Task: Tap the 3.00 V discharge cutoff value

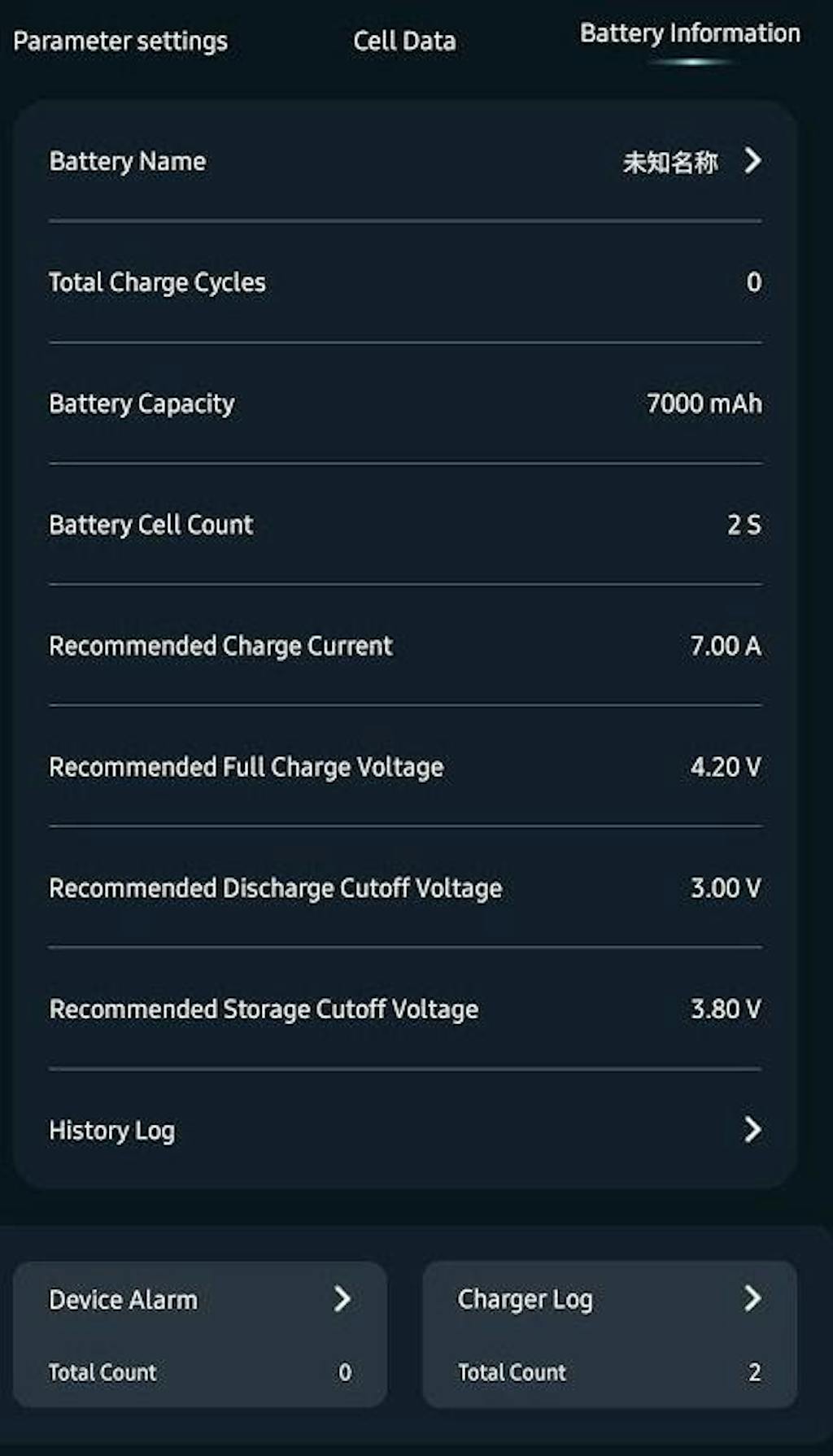Action: (x=726, y=887)
